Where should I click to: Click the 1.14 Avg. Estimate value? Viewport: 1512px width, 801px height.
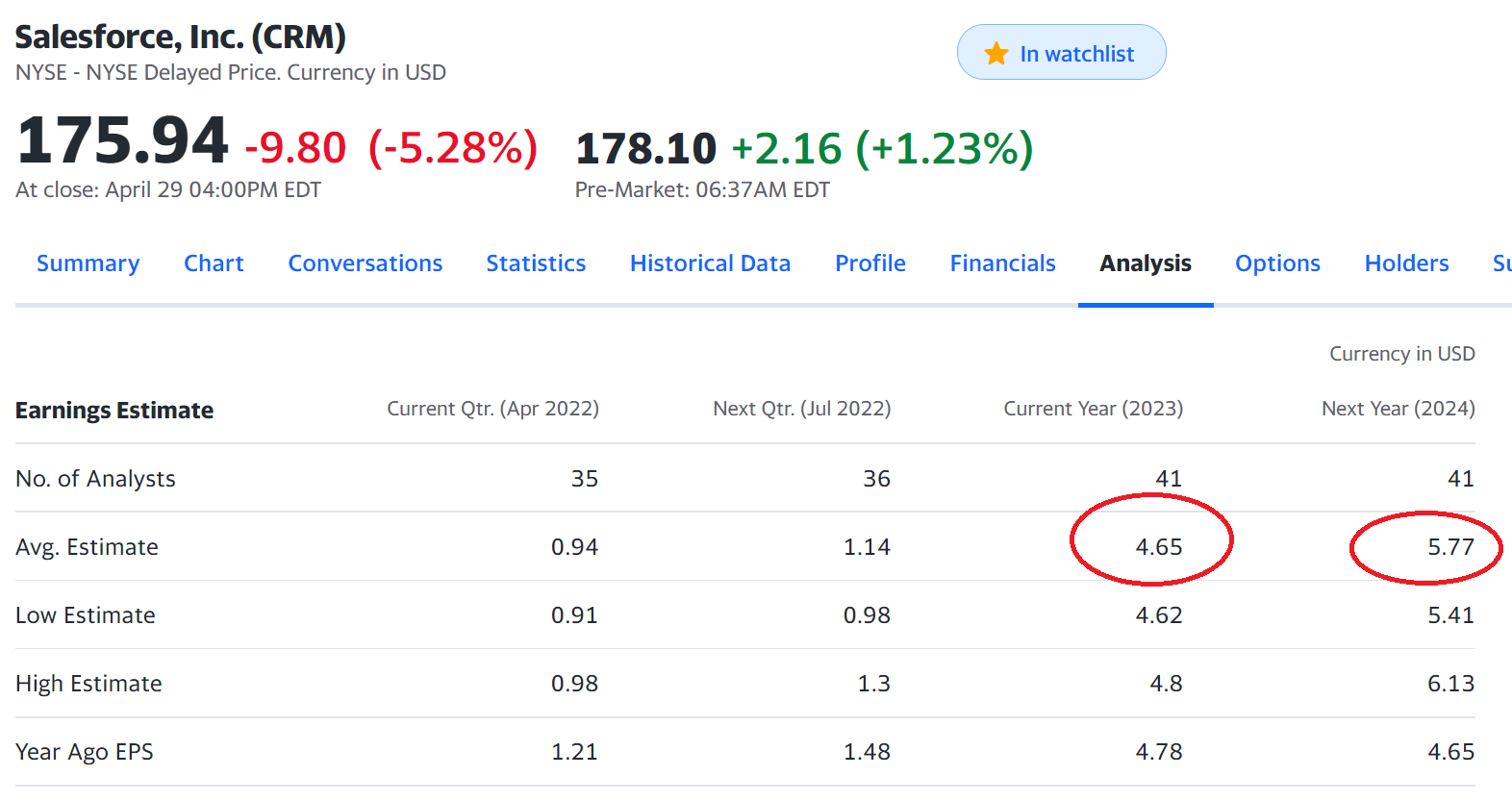867,547
